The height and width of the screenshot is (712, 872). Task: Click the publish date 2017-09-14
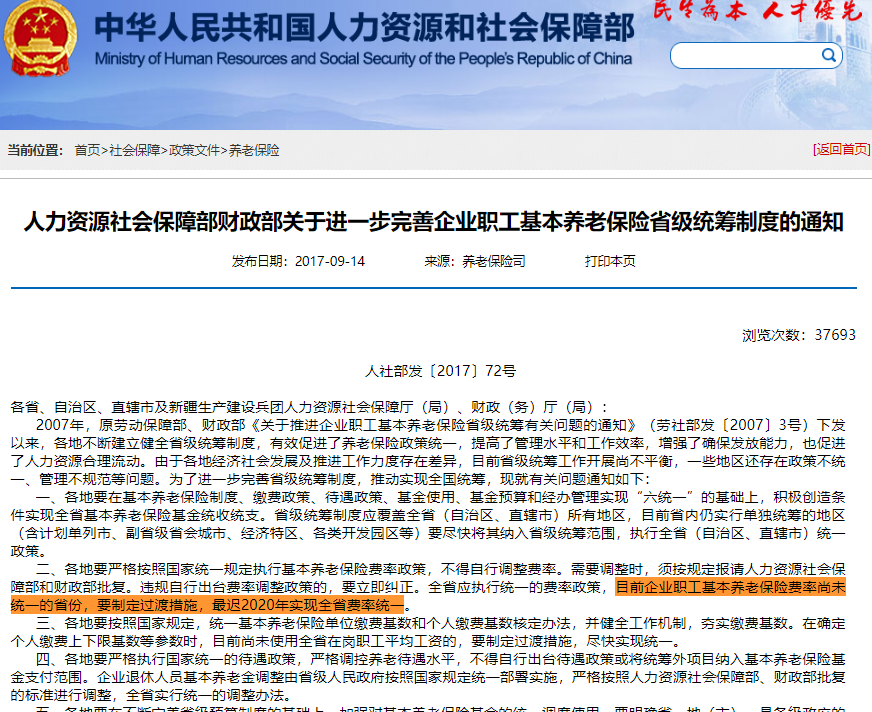pos(329,261)
